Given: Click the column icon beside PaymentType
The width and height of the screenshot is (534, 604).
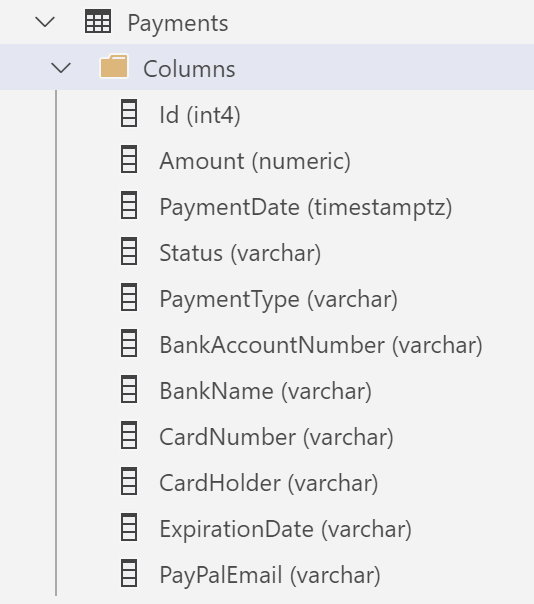Looking at the screenshot, I should pos(129,297).
